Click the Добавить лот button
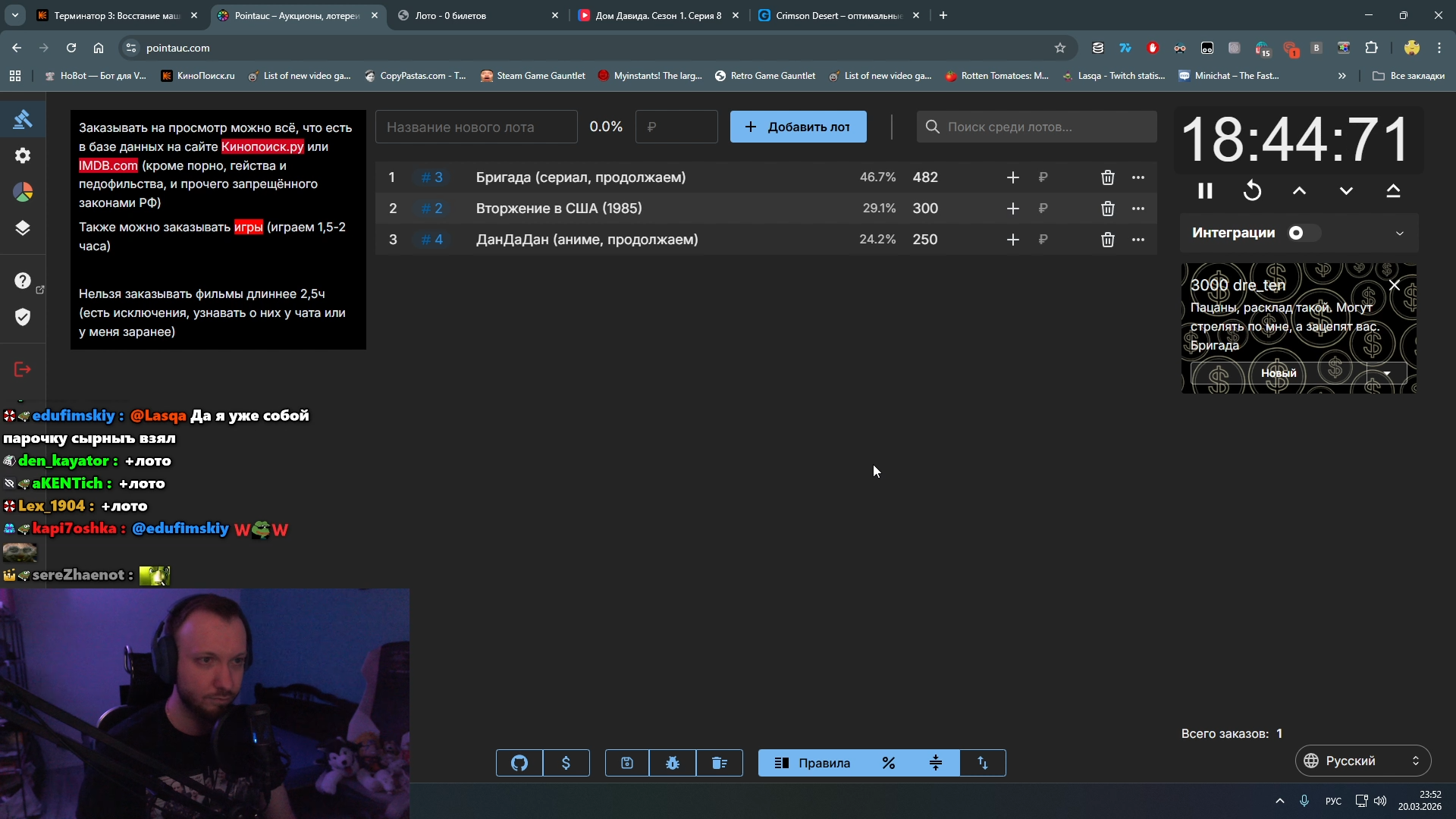Image resolution: width=1456 pixels, height=819 pixels. pos(798,127)
